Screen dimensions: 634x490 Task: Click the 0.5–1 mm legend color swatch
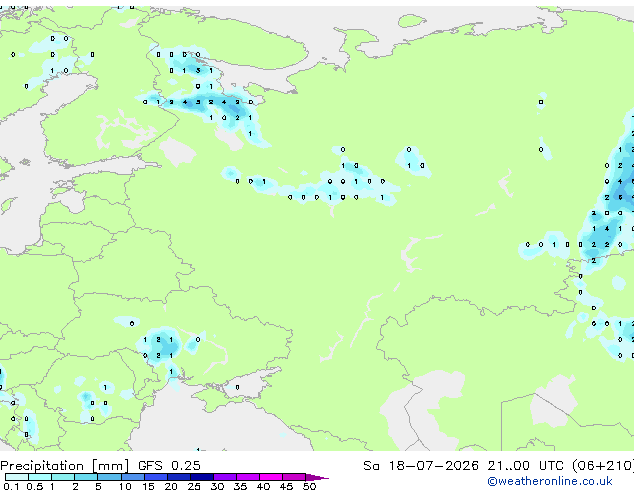pos(40,477)
